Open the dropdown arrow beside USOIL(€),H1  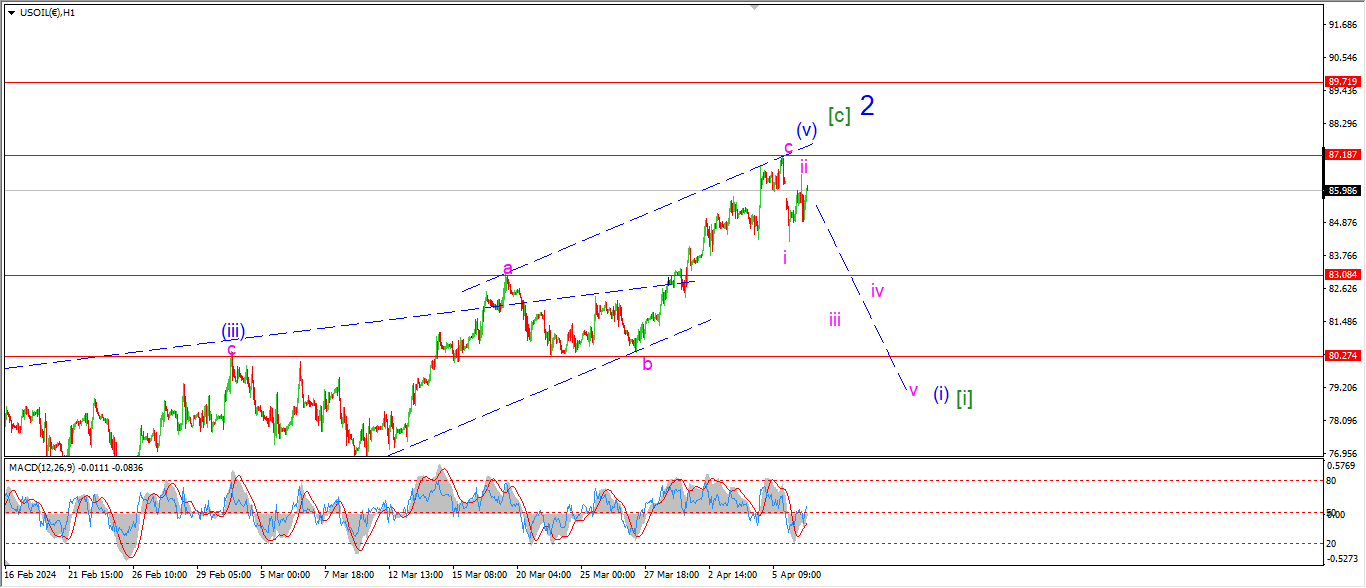point(11,13)
